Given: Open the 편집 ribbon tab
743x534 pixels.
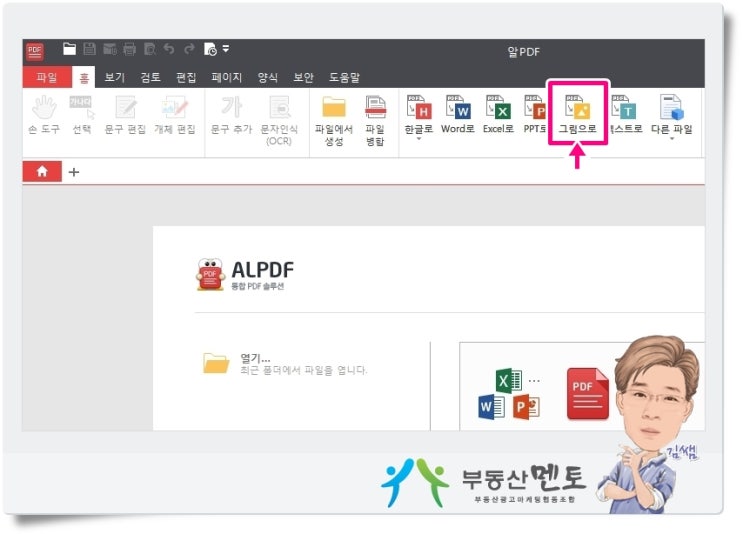Looking at the screenshot, I should point(186,77).
